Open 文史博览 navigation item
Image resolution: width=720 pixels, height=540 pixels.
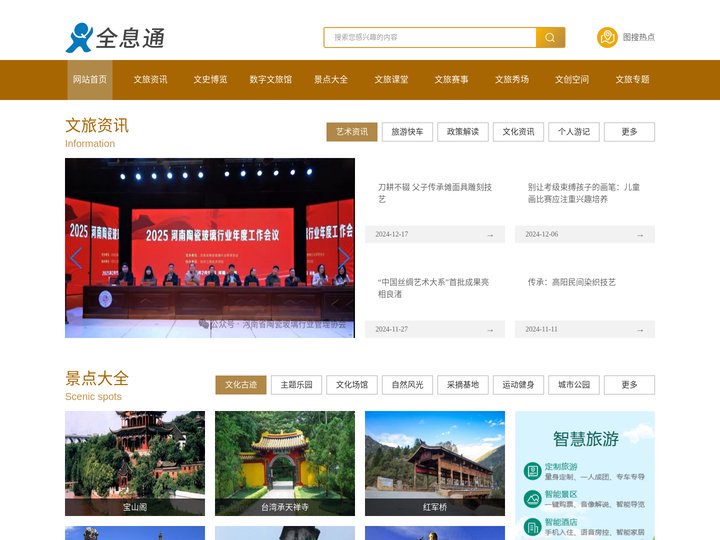[210, 80]
